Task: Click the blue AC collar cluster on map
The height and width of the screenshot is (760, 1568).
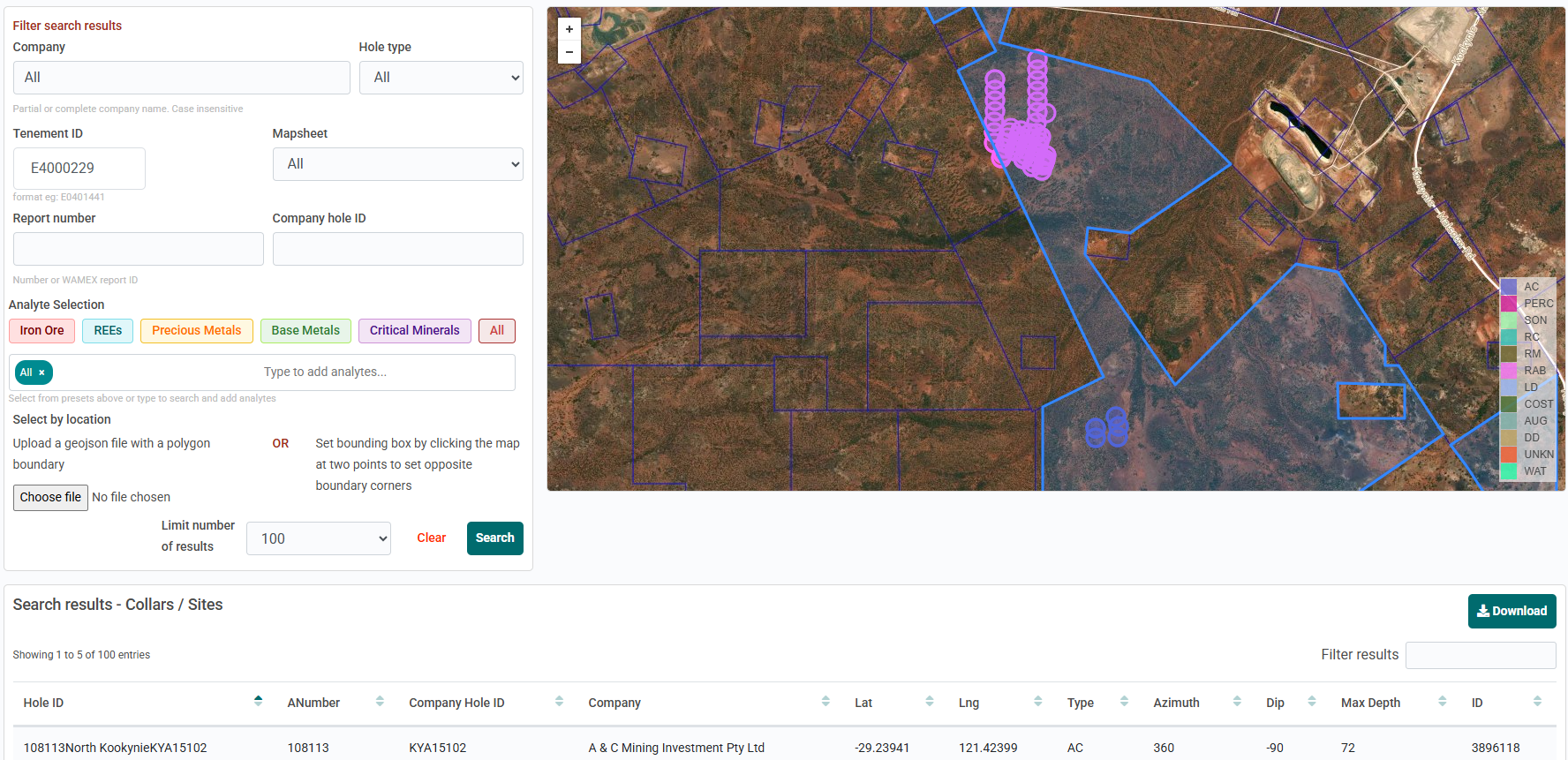Action: click(1107, 428)
